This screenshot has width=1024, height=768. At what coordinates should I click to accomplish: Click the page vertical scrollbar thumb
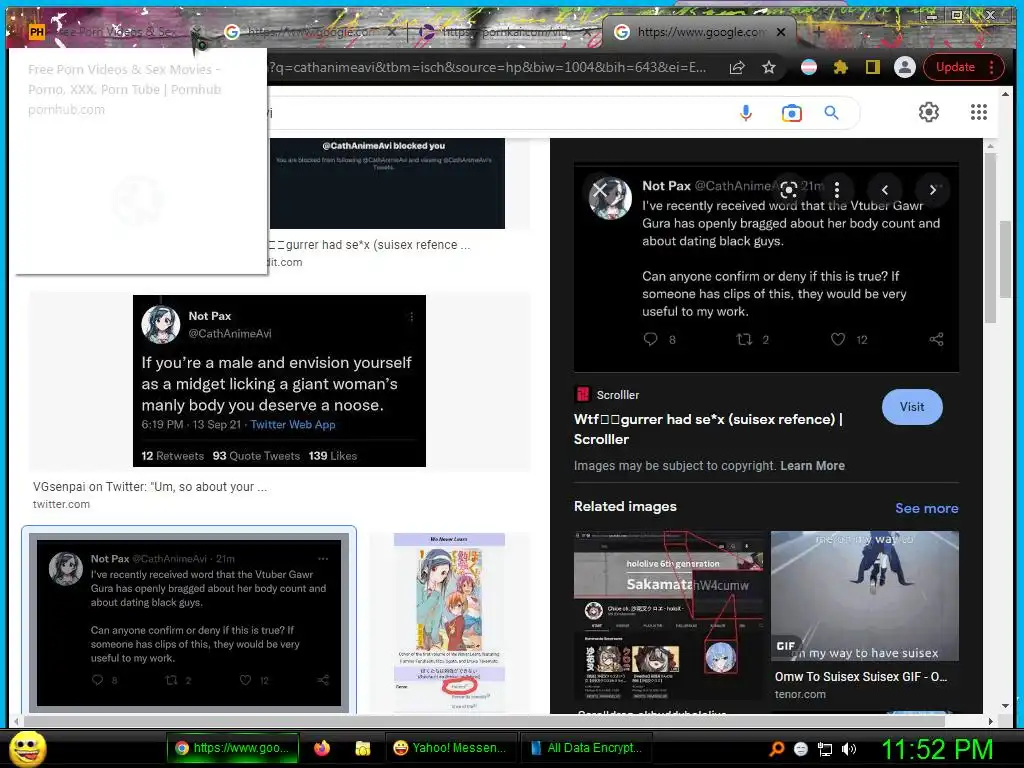[x=1006, y=260]
